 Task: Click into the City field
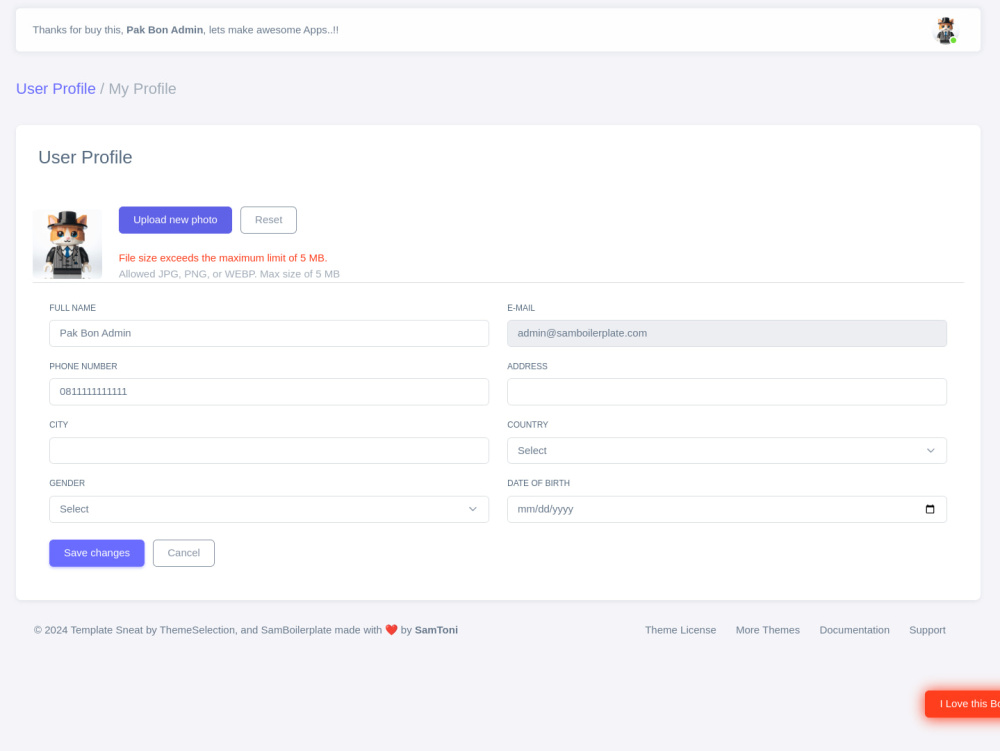coord(269,451)
